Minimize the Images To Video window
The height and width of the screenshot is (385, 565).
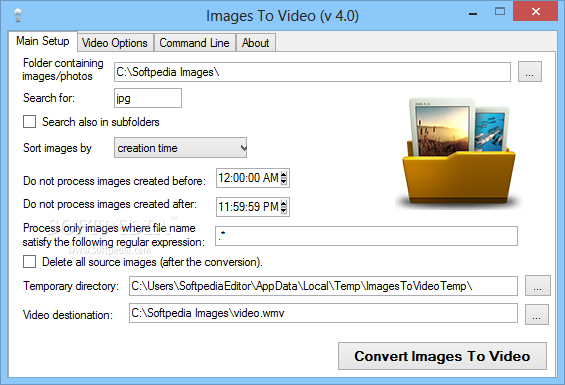[473, 13]
